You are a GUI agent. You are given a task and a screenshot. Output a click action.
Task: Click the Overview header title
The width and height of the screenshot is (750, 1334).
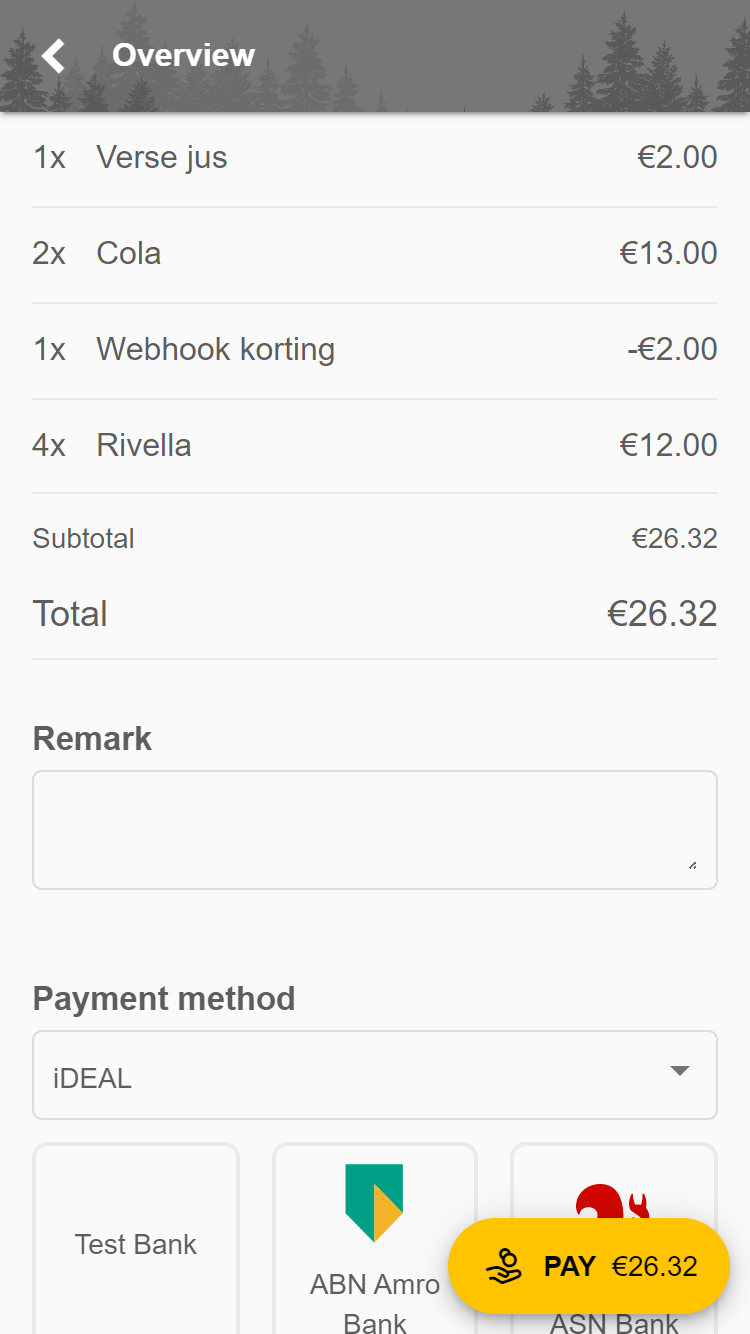[x=184, y=55]
